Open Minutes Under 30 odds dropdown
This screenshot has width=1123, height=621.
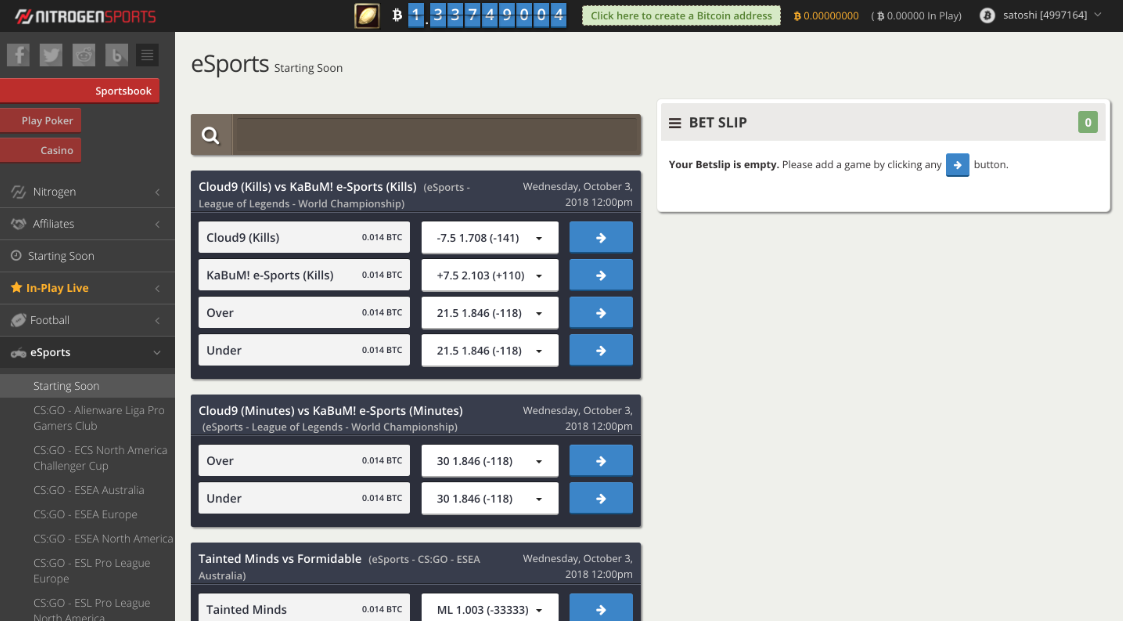[x=490, y=499]
